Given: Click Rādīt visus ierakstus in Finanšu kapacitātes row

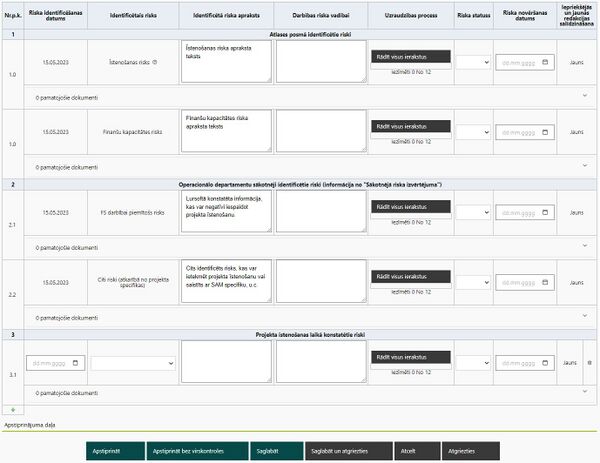Looking at the screenshot, I should click(x=411, y=126).
